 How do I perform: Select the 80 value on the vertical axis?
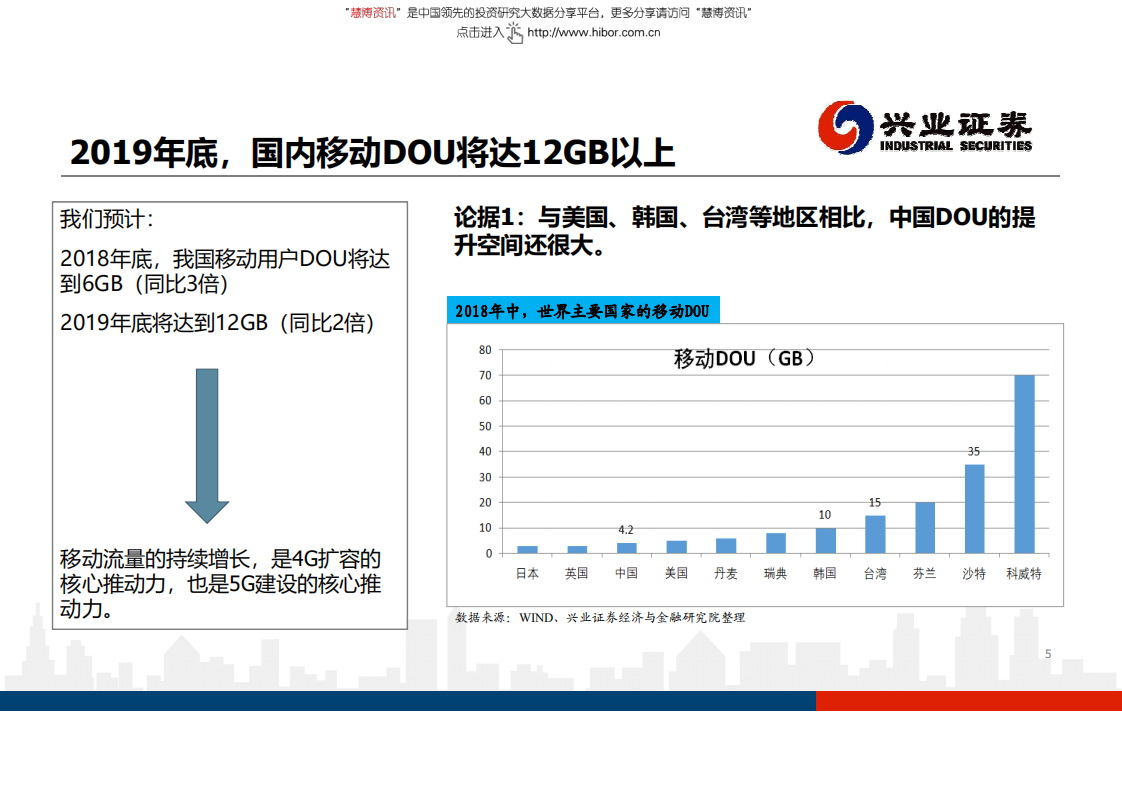[x=484, y=349]
